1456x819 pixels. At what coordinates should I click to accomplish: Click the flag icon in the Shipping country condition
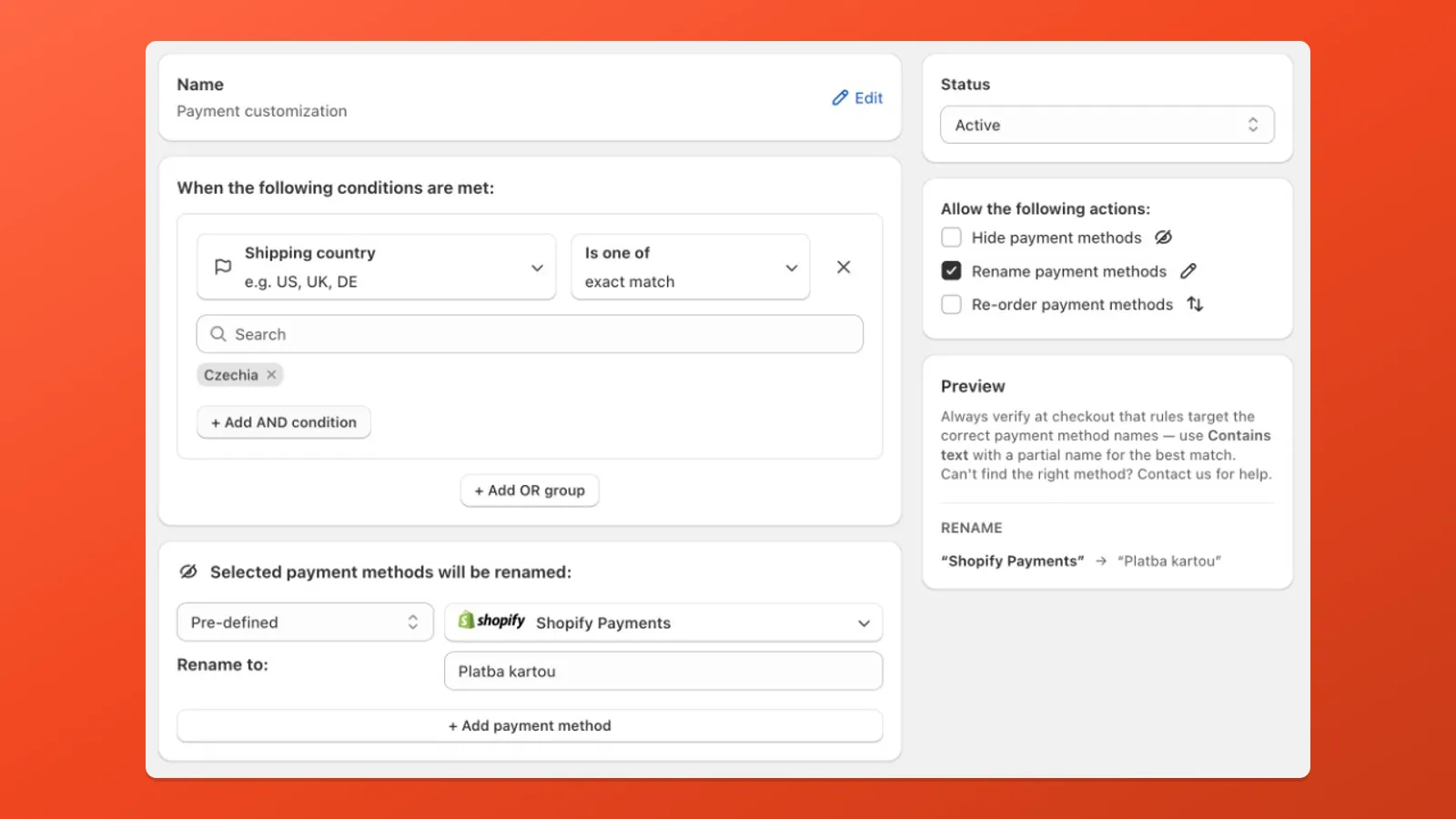click(222, 267)
